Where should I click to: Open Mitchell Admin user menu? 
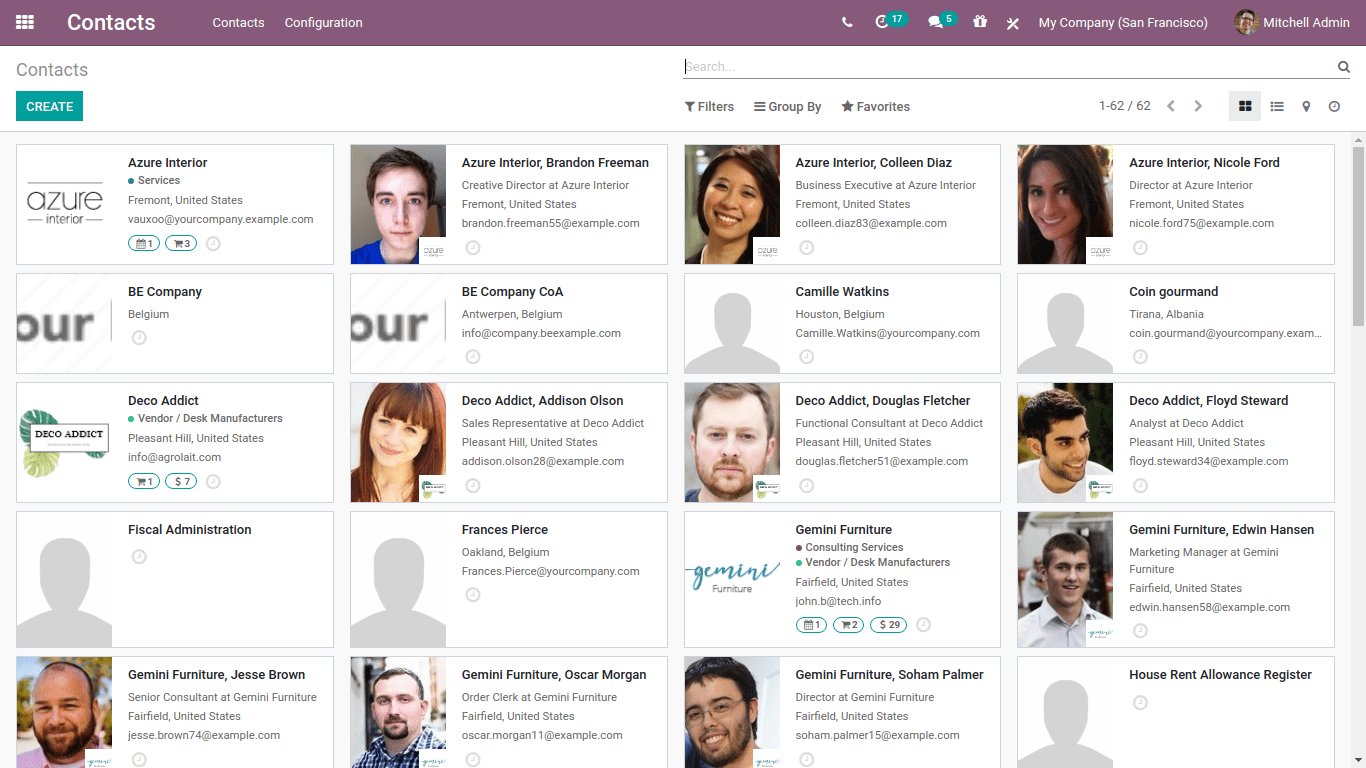(x=1292, y=22)
